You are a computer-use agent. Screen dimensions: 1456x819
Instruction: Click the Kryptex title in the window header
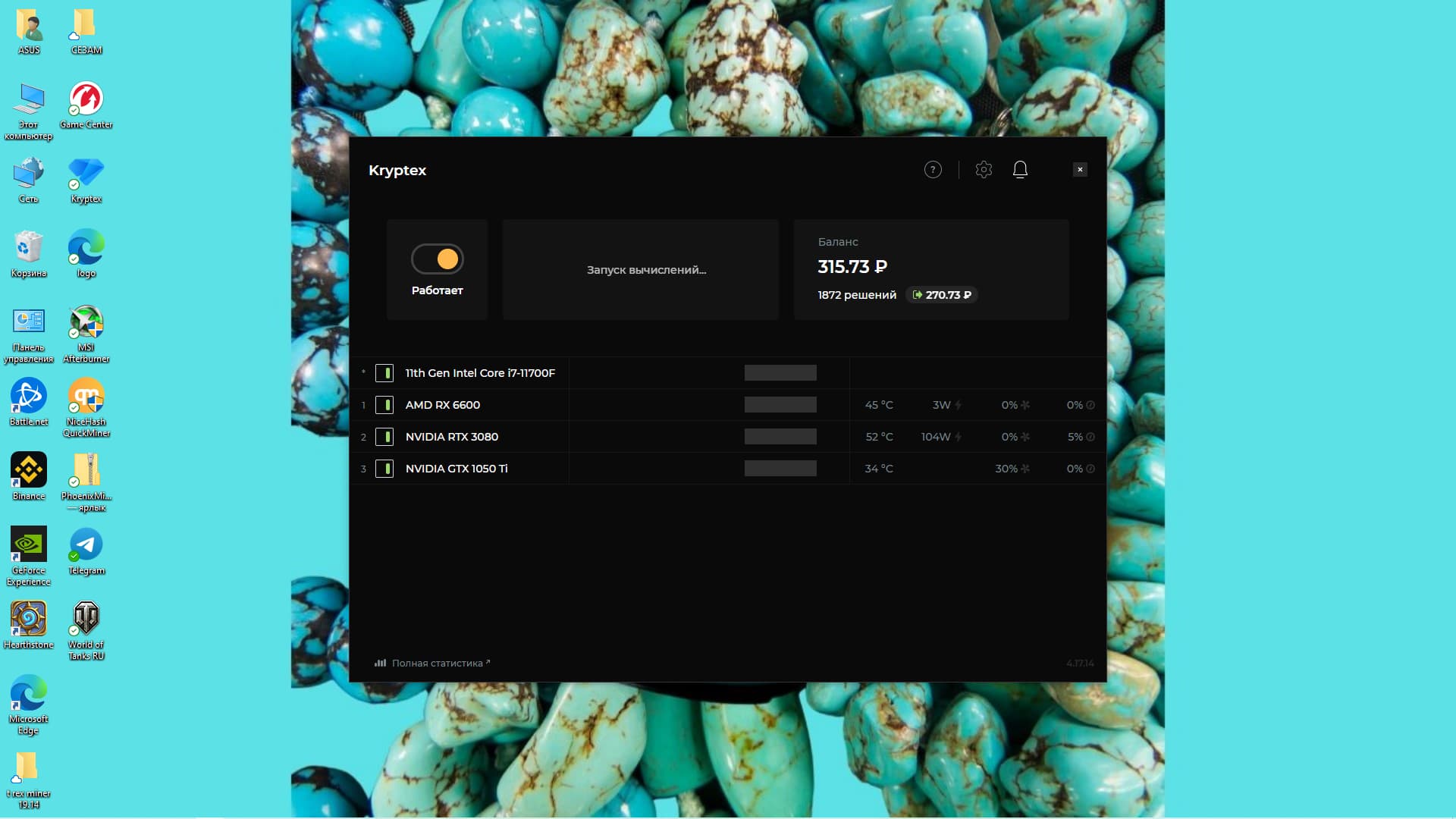pyautogui.click(x=397, y=171)
